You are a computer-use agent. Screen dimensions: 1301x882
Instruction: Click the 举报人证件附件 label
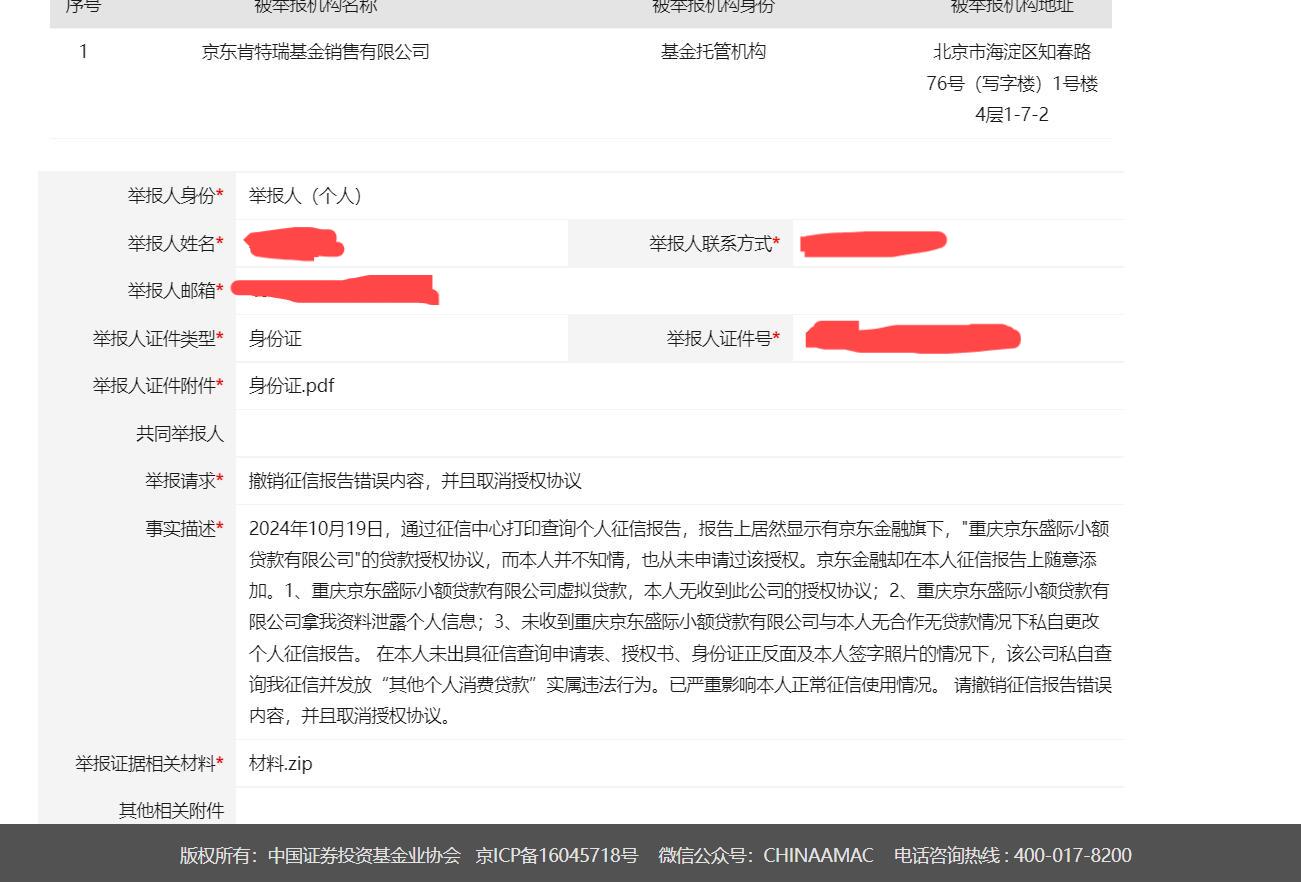[158, 386]
